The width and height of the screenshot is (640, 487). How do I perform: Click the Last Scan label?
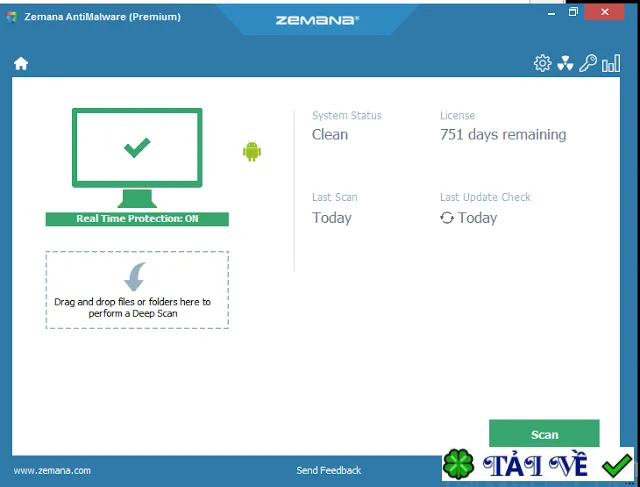click(335, 197)
